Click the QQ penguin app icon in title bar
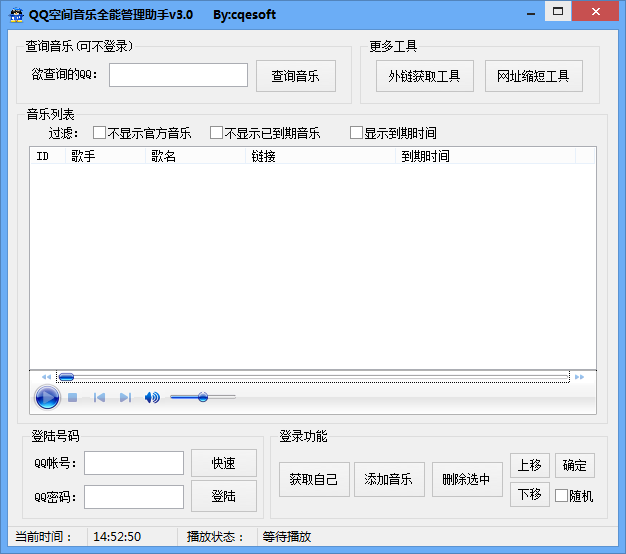Screen dimensions: 626x554 point(16,15)
